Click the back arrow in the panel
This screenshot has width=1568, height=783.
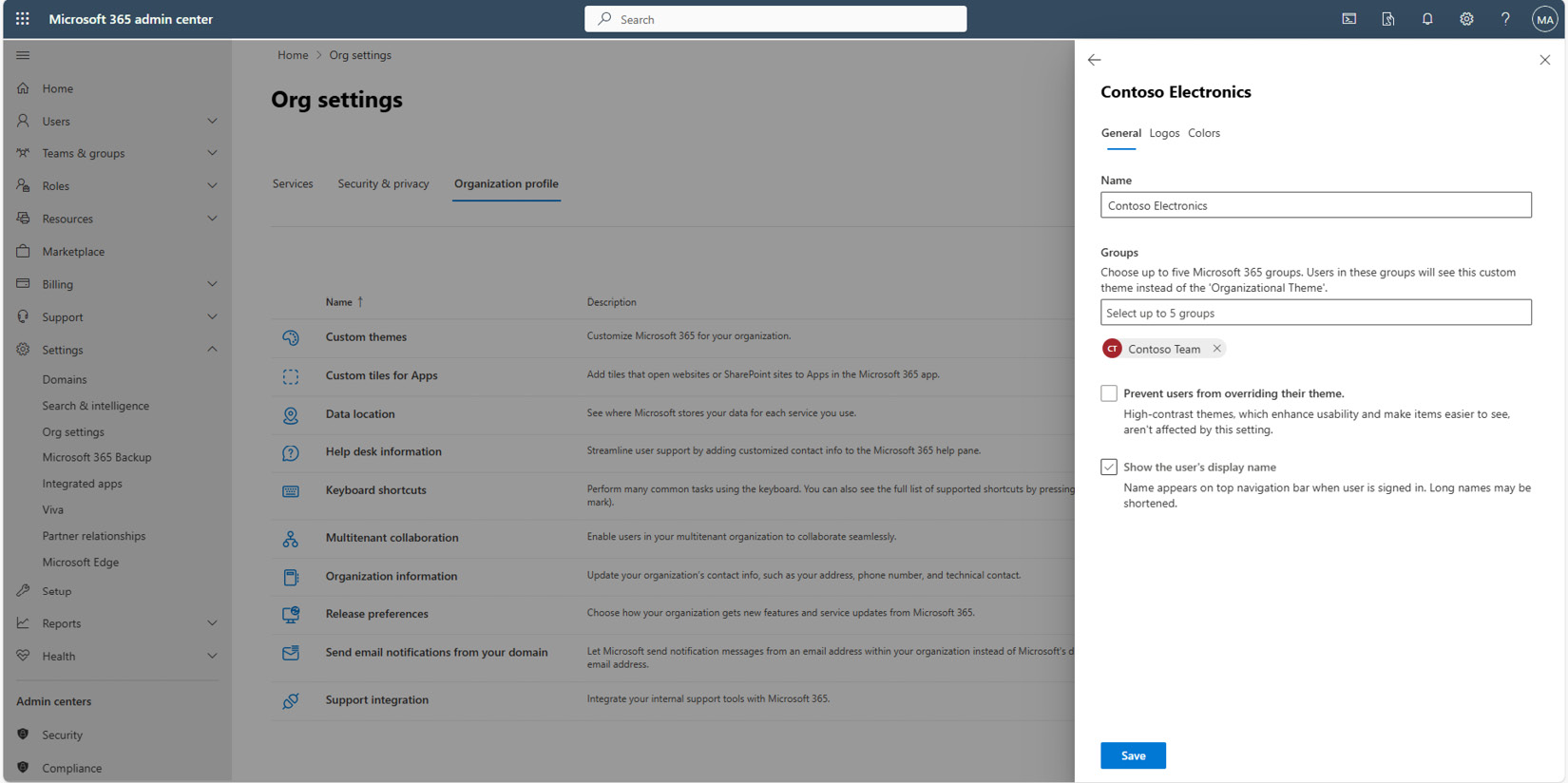coord(1095,60)
